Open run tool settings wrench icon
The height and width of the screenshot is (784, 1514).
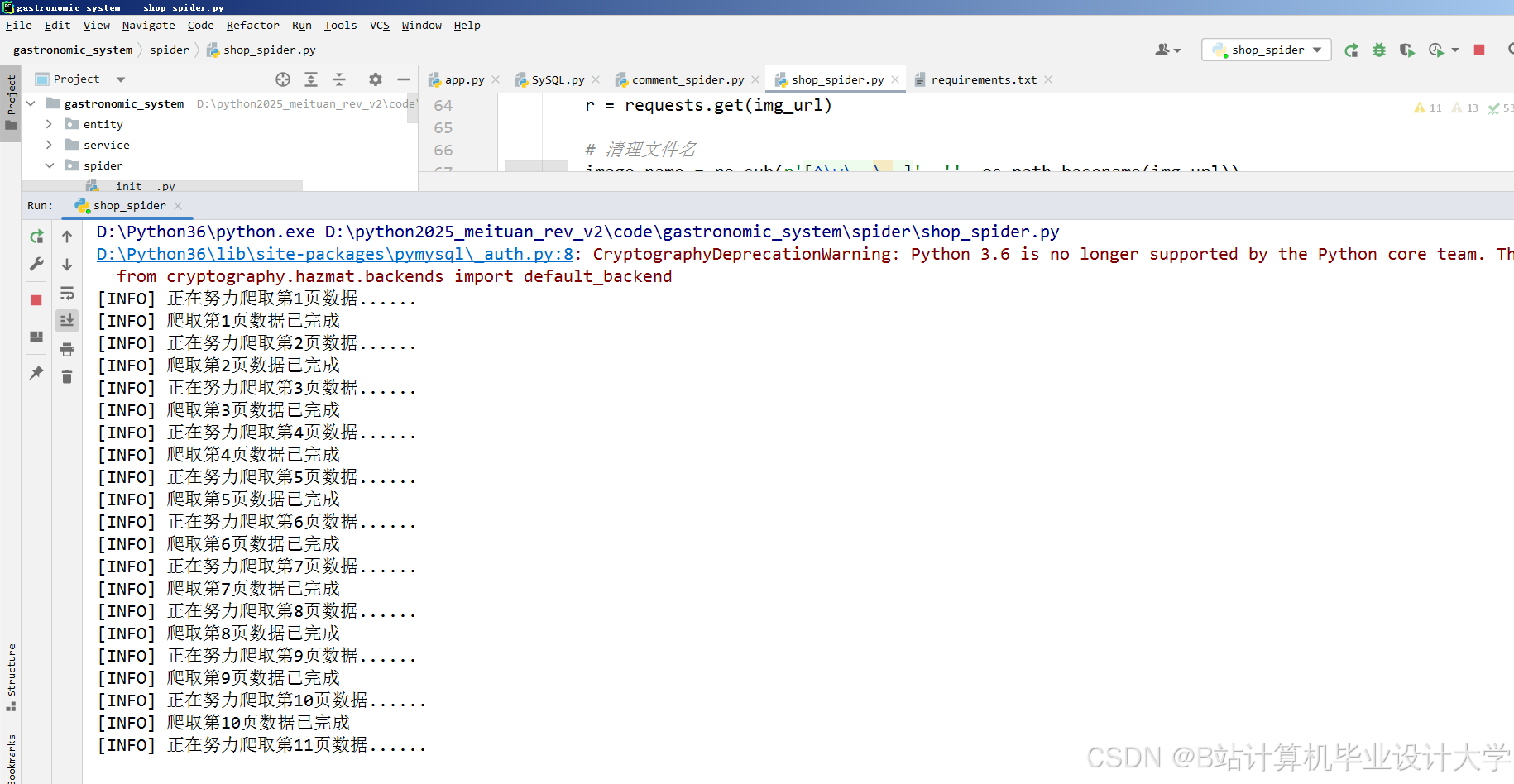[x=36, y=264]
